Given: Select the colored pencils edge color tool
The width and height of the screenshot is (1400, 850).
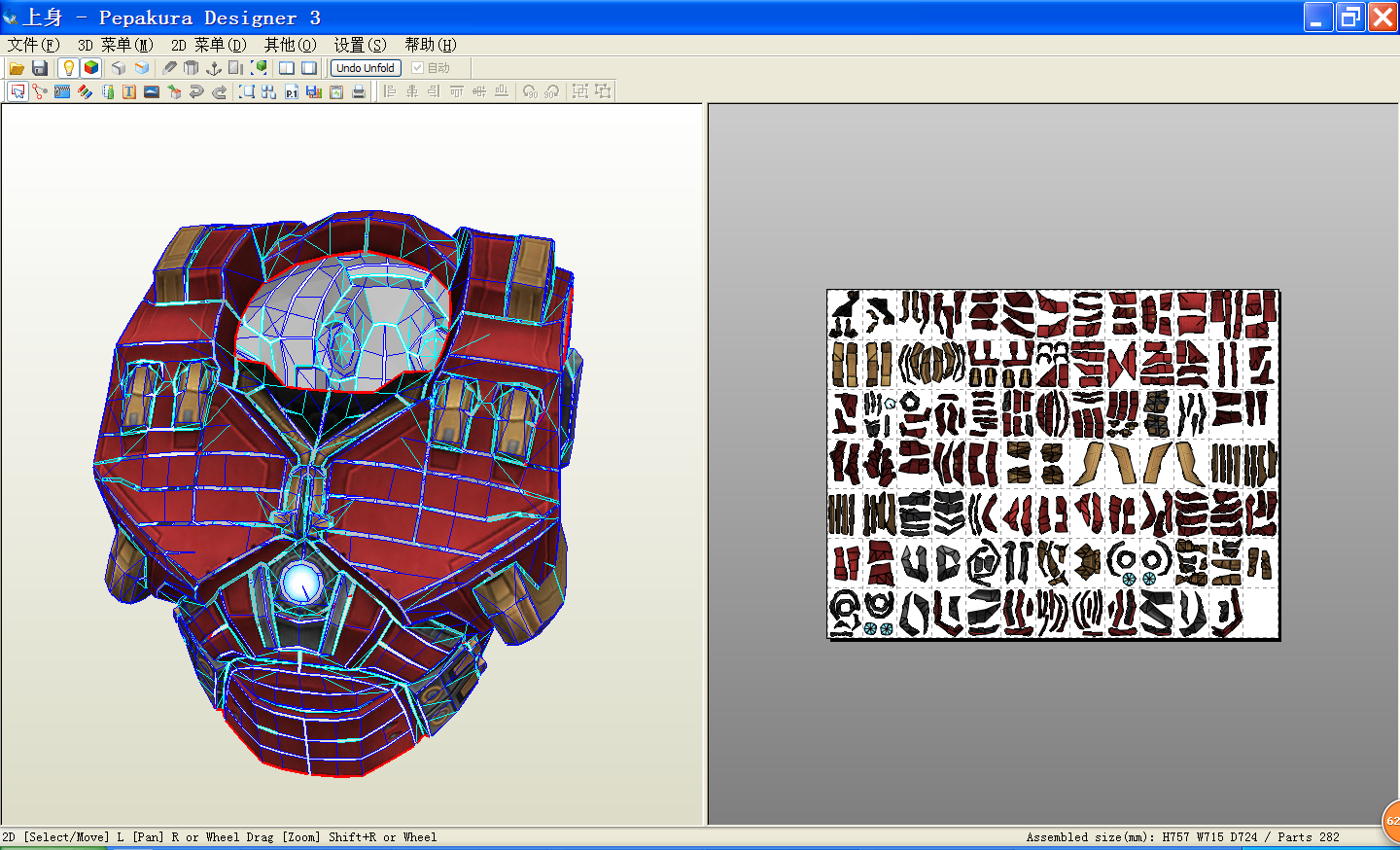Looking at the screenshot, I should [x=85, y=91].
